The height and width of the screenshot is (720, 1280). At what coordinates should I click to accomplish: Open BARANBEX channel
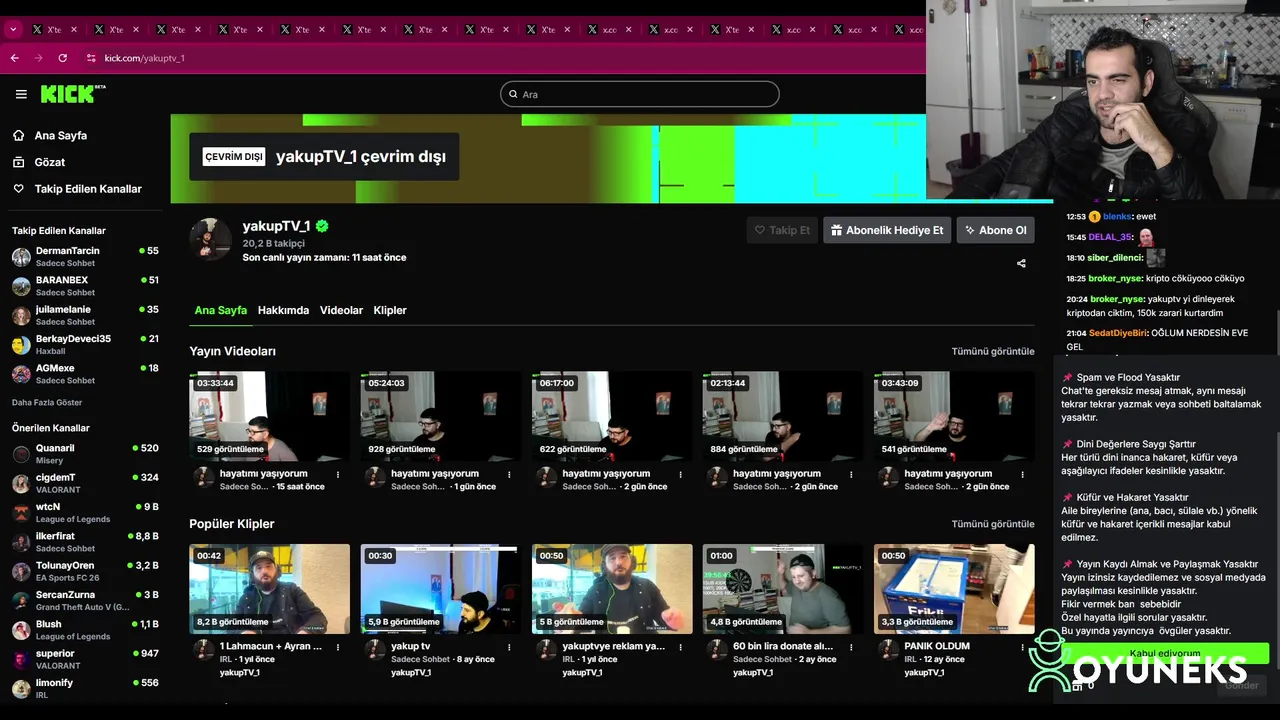point(85,286)
